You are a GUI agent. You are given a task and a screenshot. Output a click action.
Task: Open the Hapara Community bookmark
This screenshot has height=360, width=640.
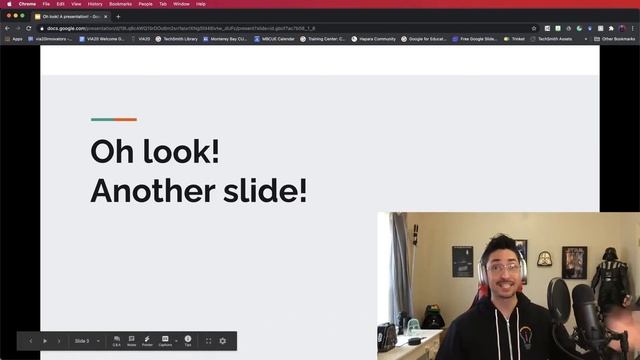[x=373, y=39]
